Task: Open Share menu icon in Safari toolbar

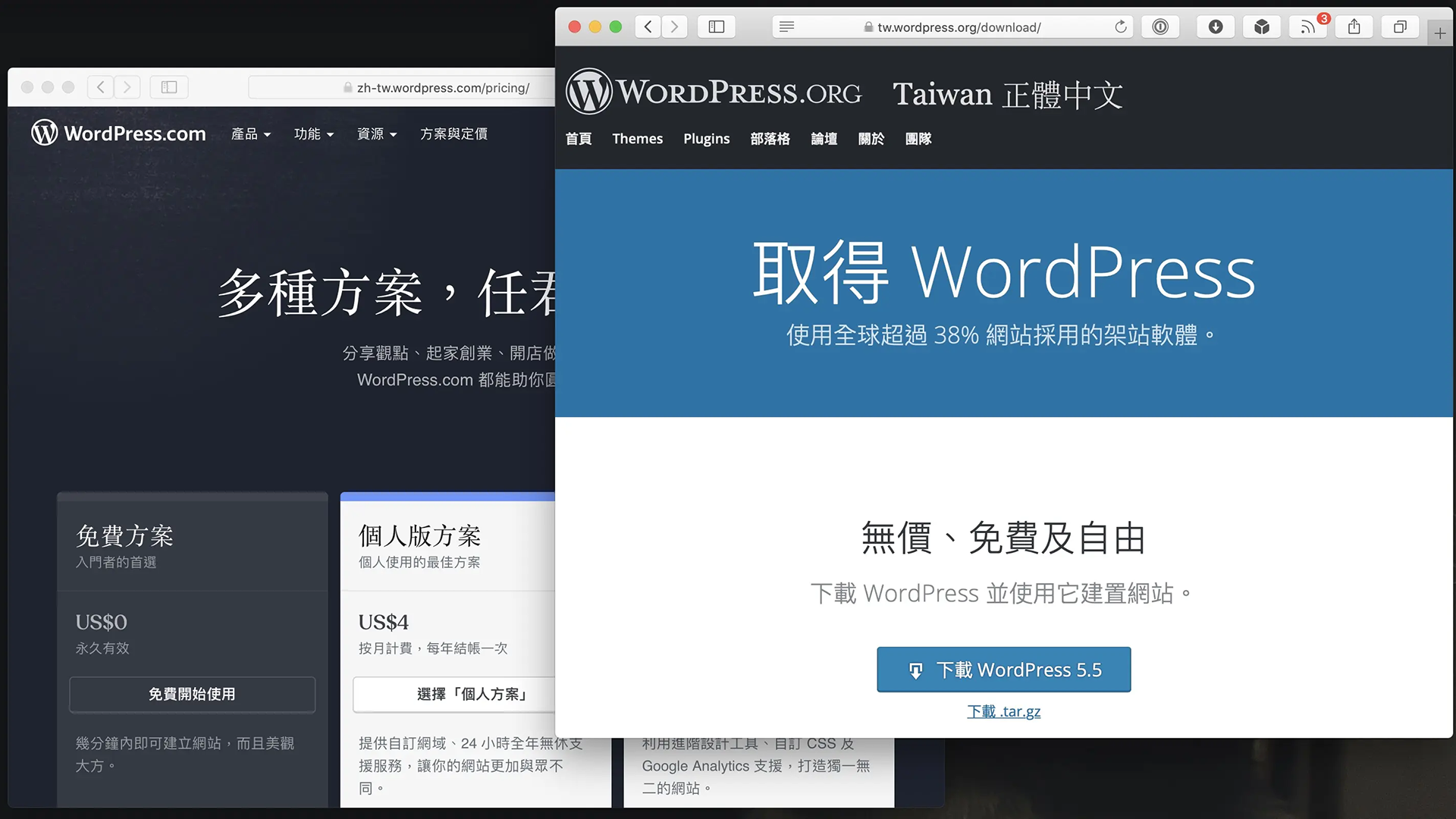Action: (1354, 27)
